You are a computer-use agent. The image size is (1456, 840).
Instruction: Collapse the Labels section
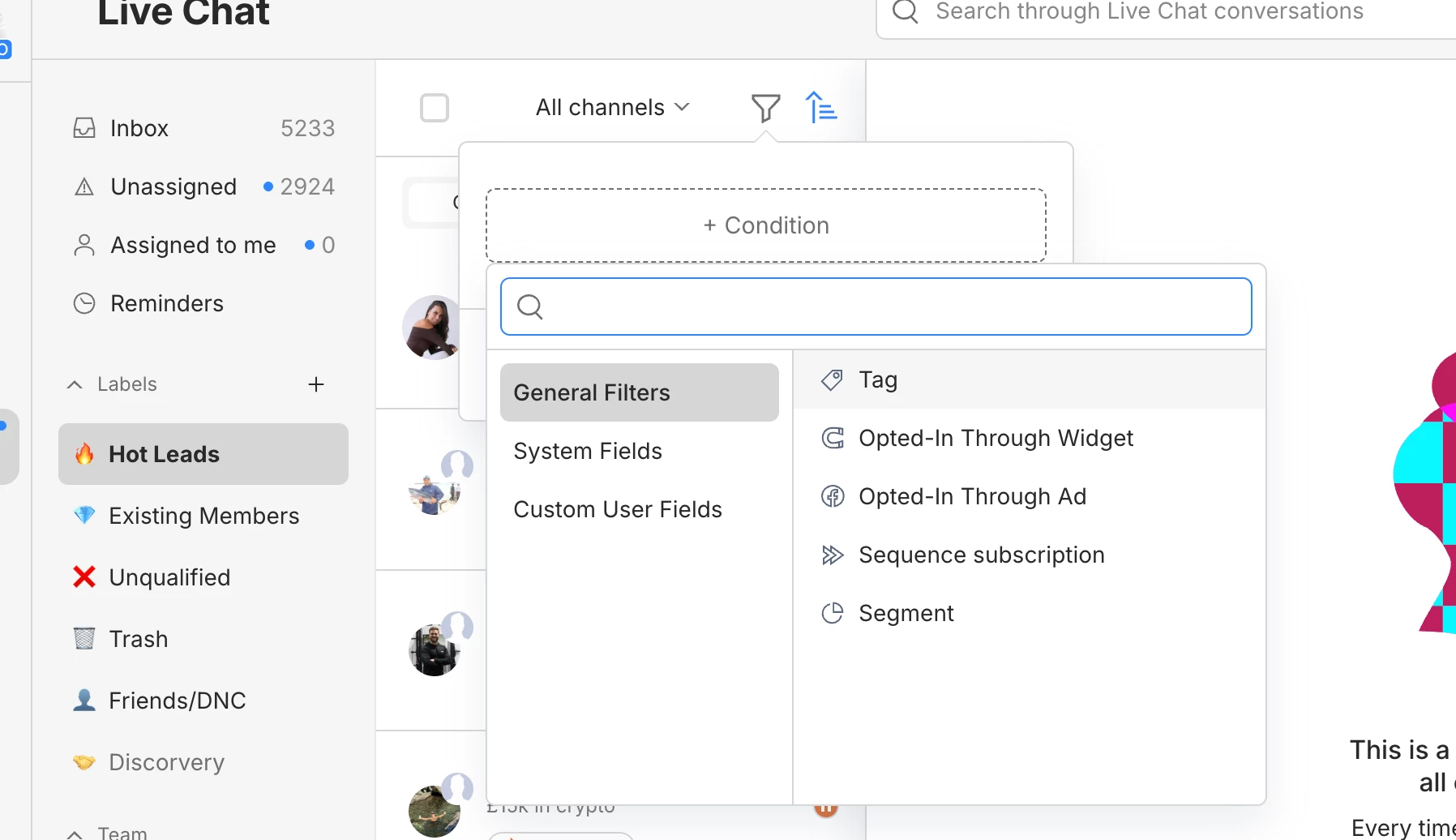[75, 384]
